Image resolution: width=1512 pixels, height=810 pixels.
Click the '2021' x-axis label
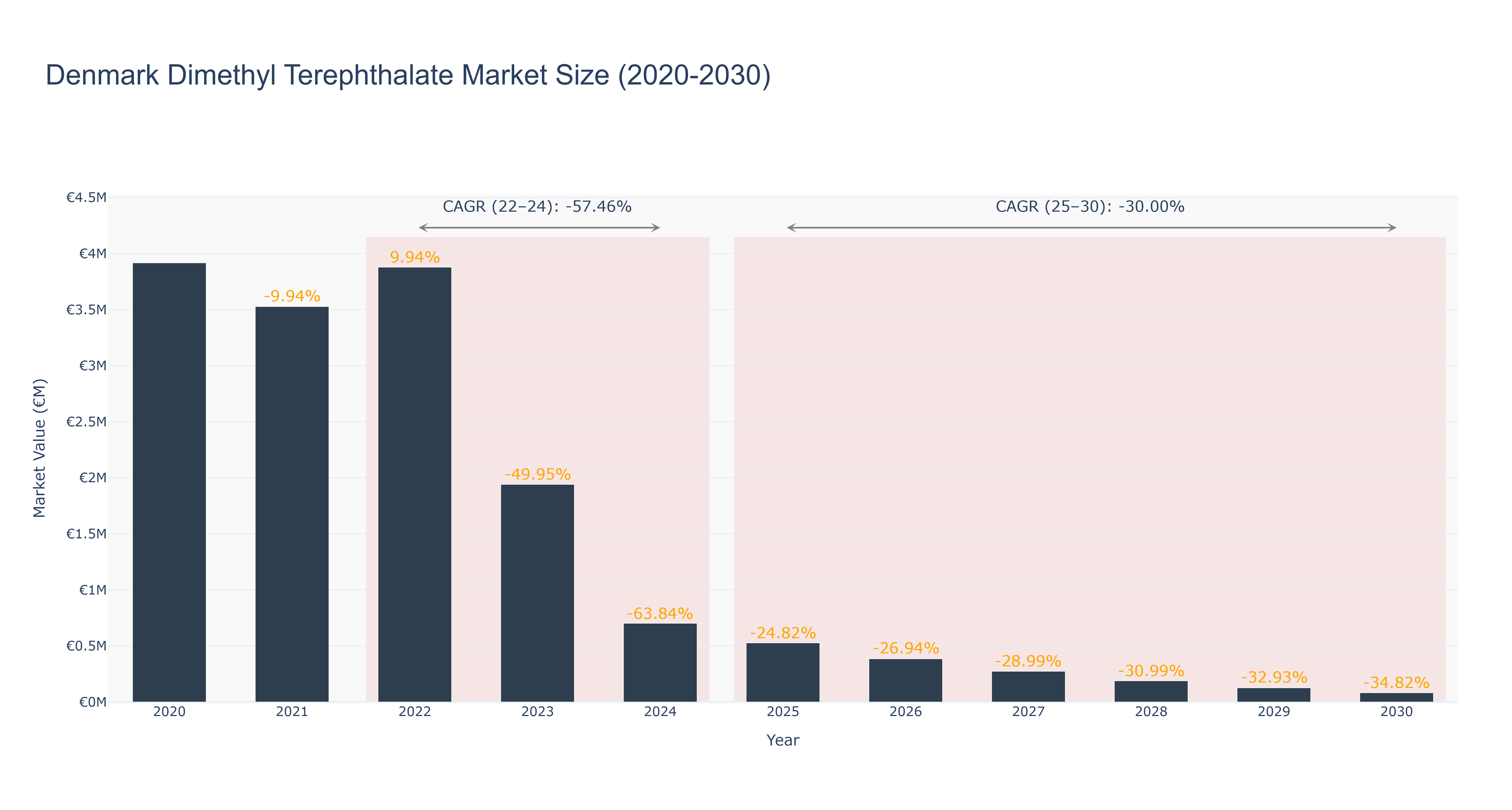(x=292, y=712)
